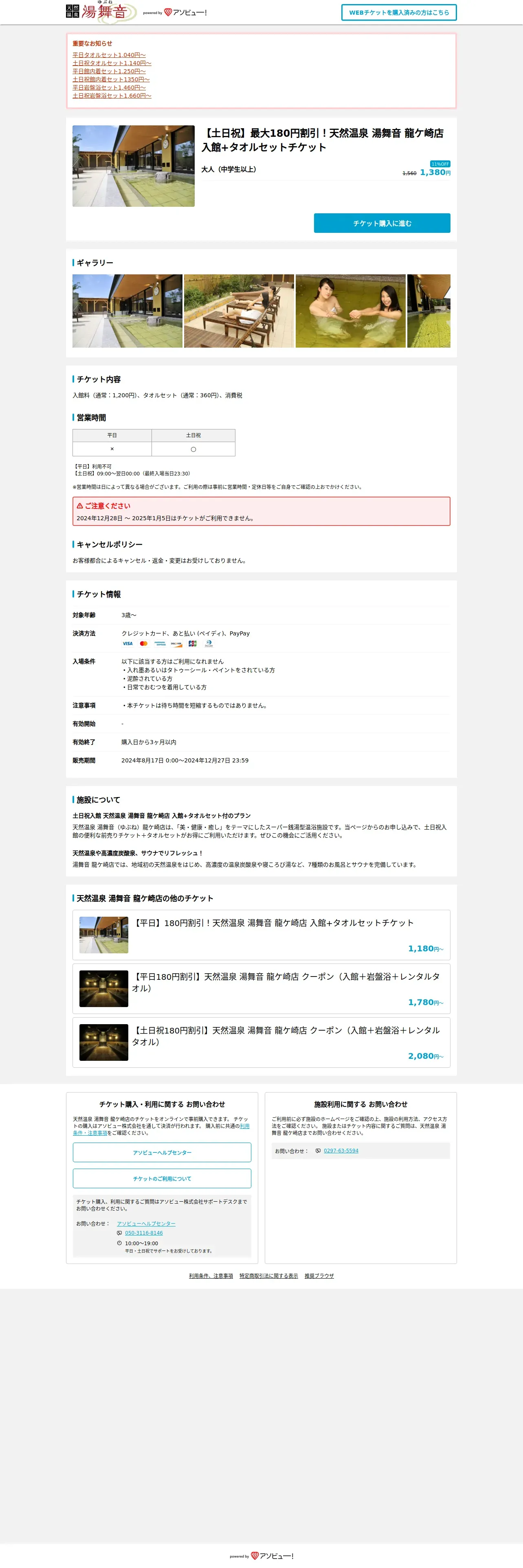Click the × cell under 平日

tap(112, 449)
